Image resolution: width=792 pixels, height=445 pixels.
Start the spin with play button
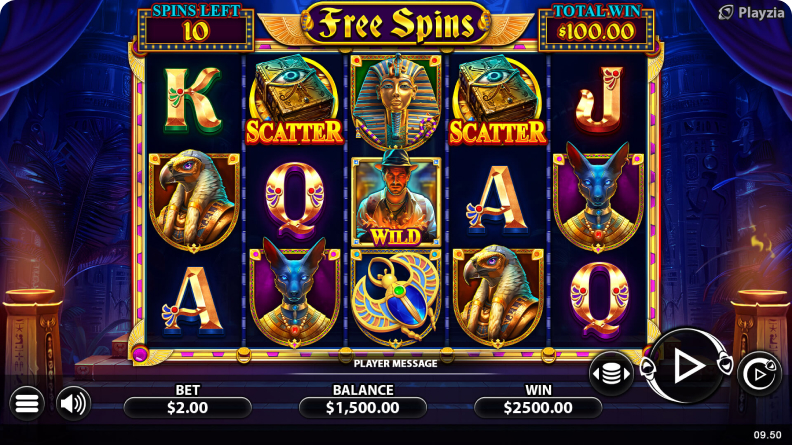687,366
